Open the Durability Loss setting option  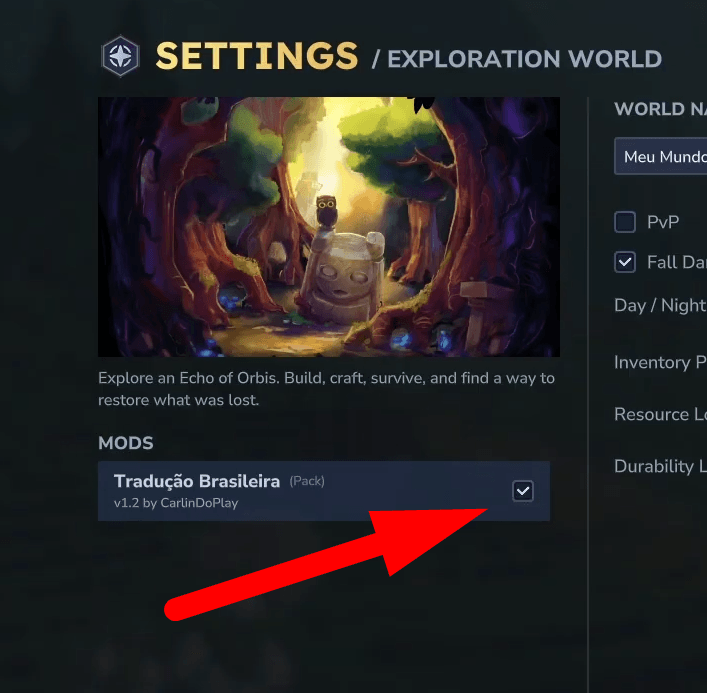click(x=660, y=466)
